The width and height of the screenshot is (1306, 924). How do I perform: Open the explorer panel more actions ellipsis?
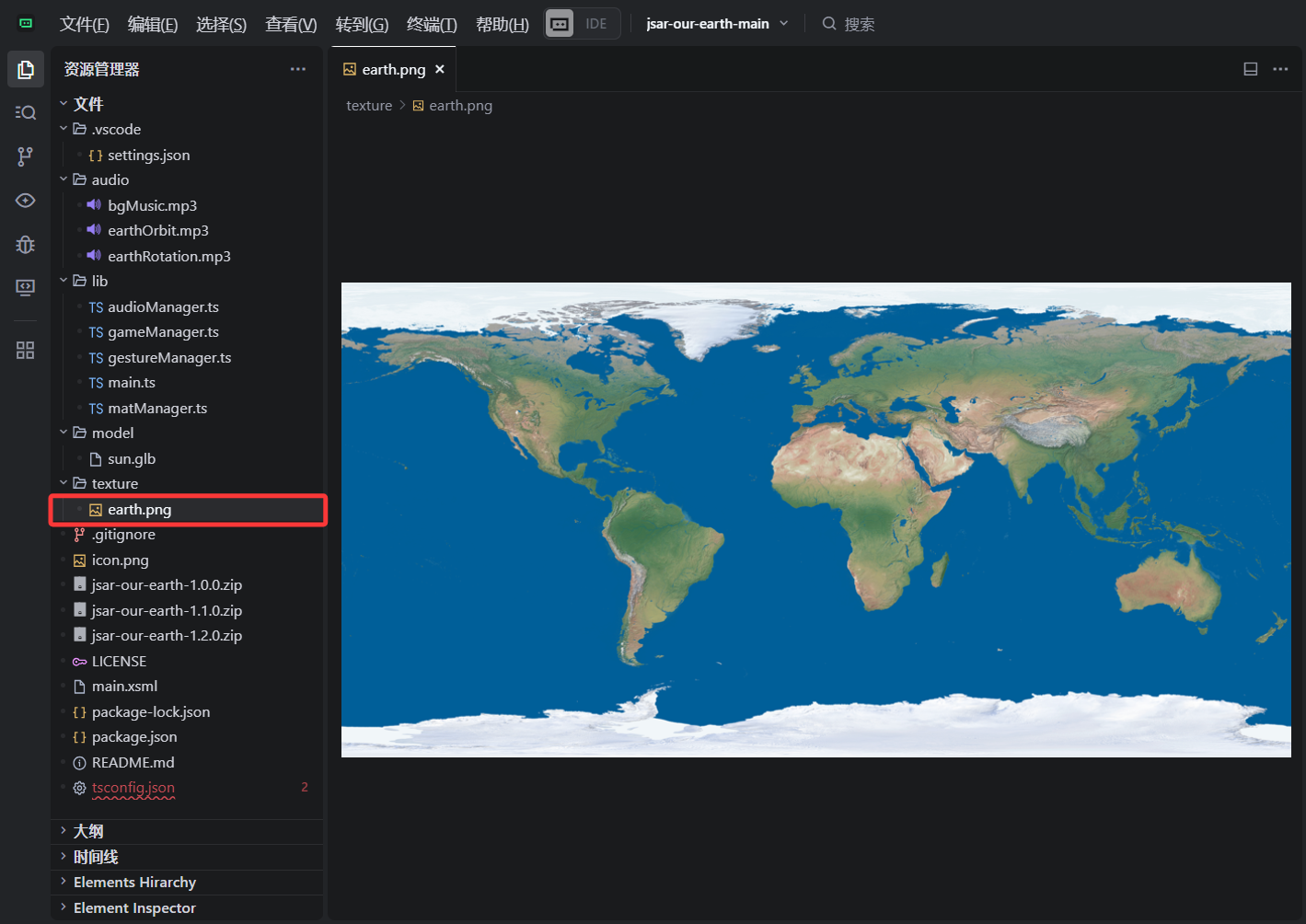297,70
